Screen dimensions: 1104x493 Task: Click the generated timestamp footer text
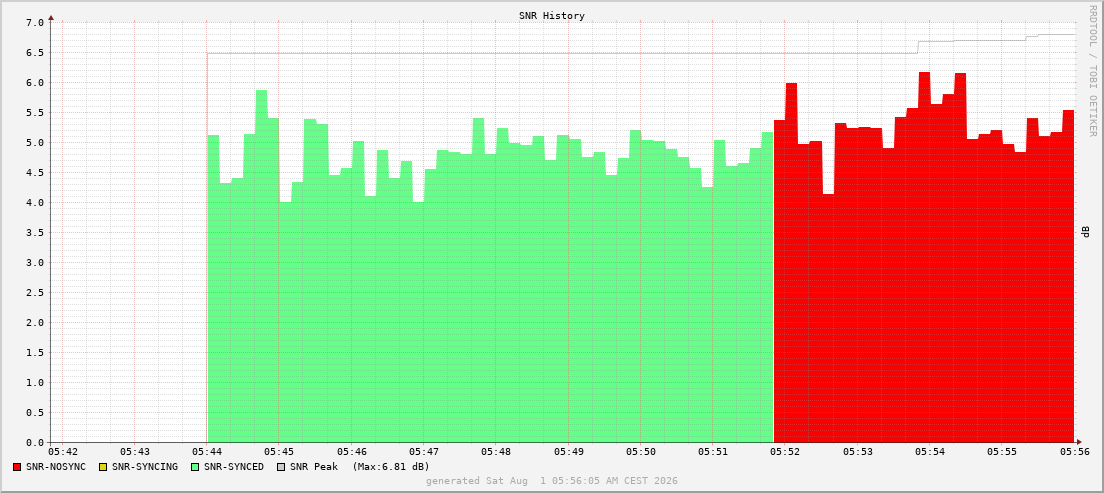551,481
